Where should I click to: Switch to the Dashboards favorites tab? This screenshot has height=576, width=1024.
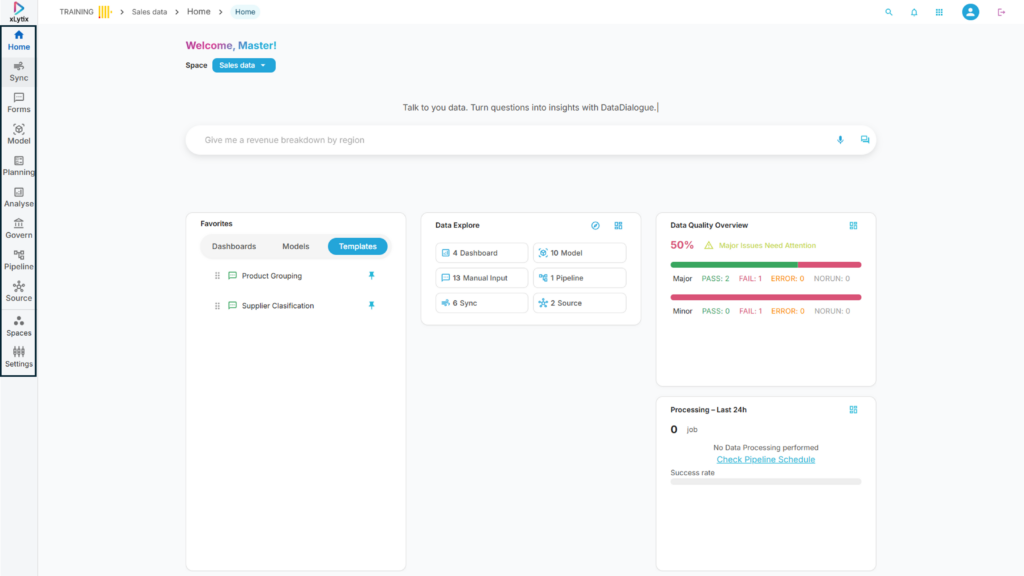pyautogui.click(x=234, y=246)
